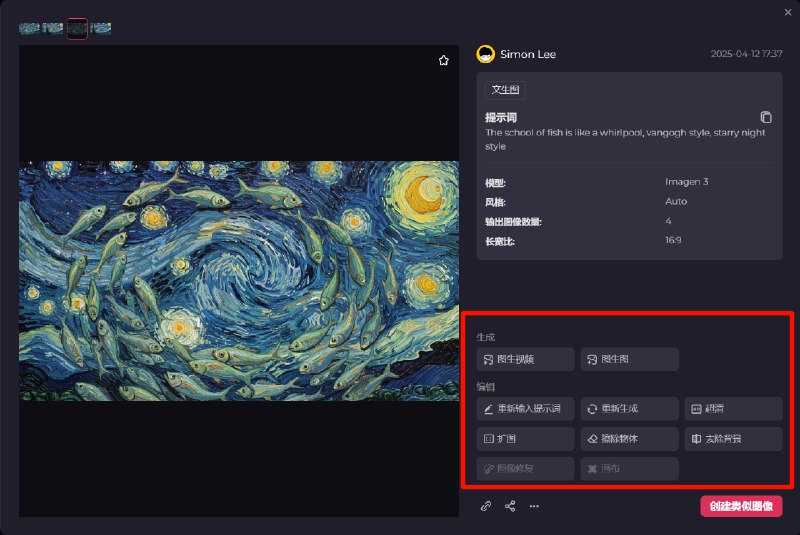Image resolution: width=800 pixels, height=535 pixels.
Task: Click the timestamp 2025-04-12 17:37
Action: pos(746,54)
